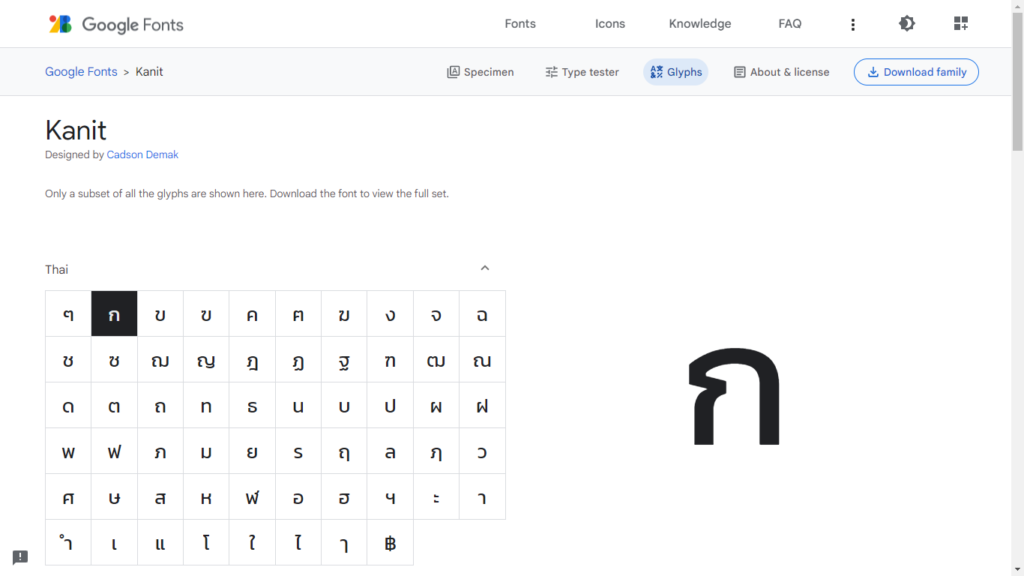The width and height of the screenshot is (1024, 576).
Task: Go to Google Fonts breadcrumb link
Action: coord(81,72)
